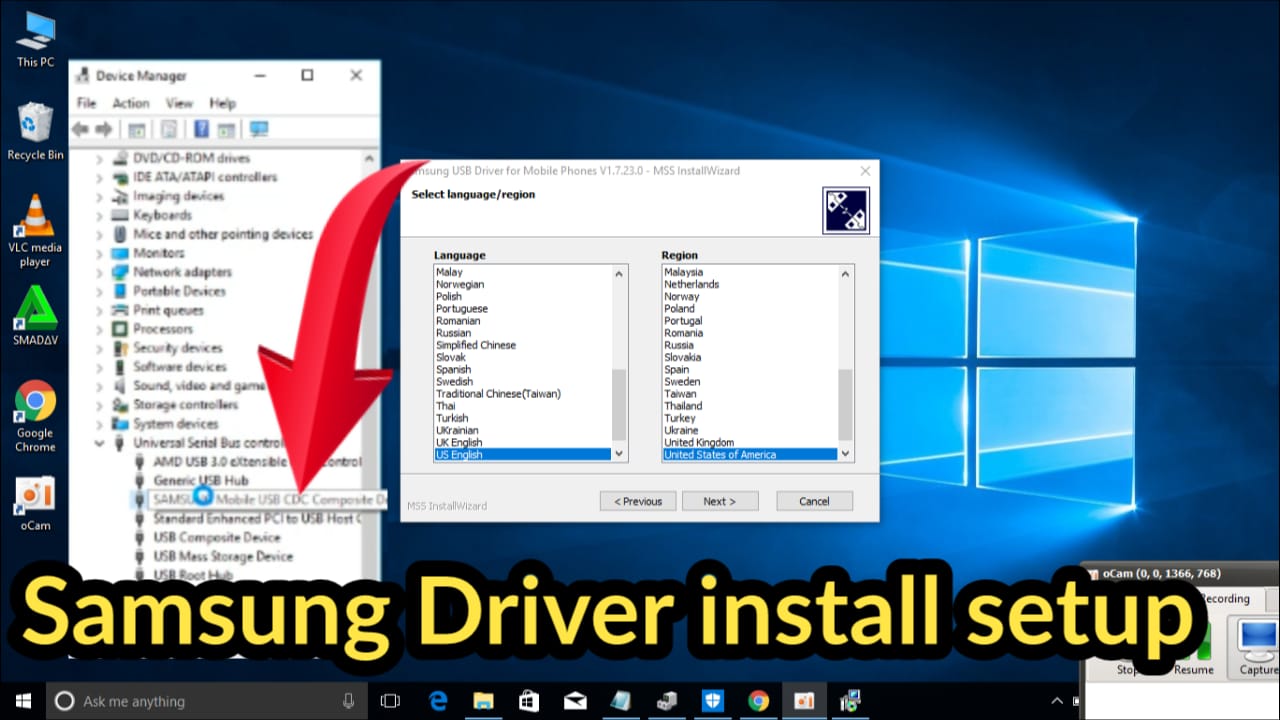This screenshot has width=1280, height=720.
Task: Click the Task View taskbar icon
Action: pos(390,700)
